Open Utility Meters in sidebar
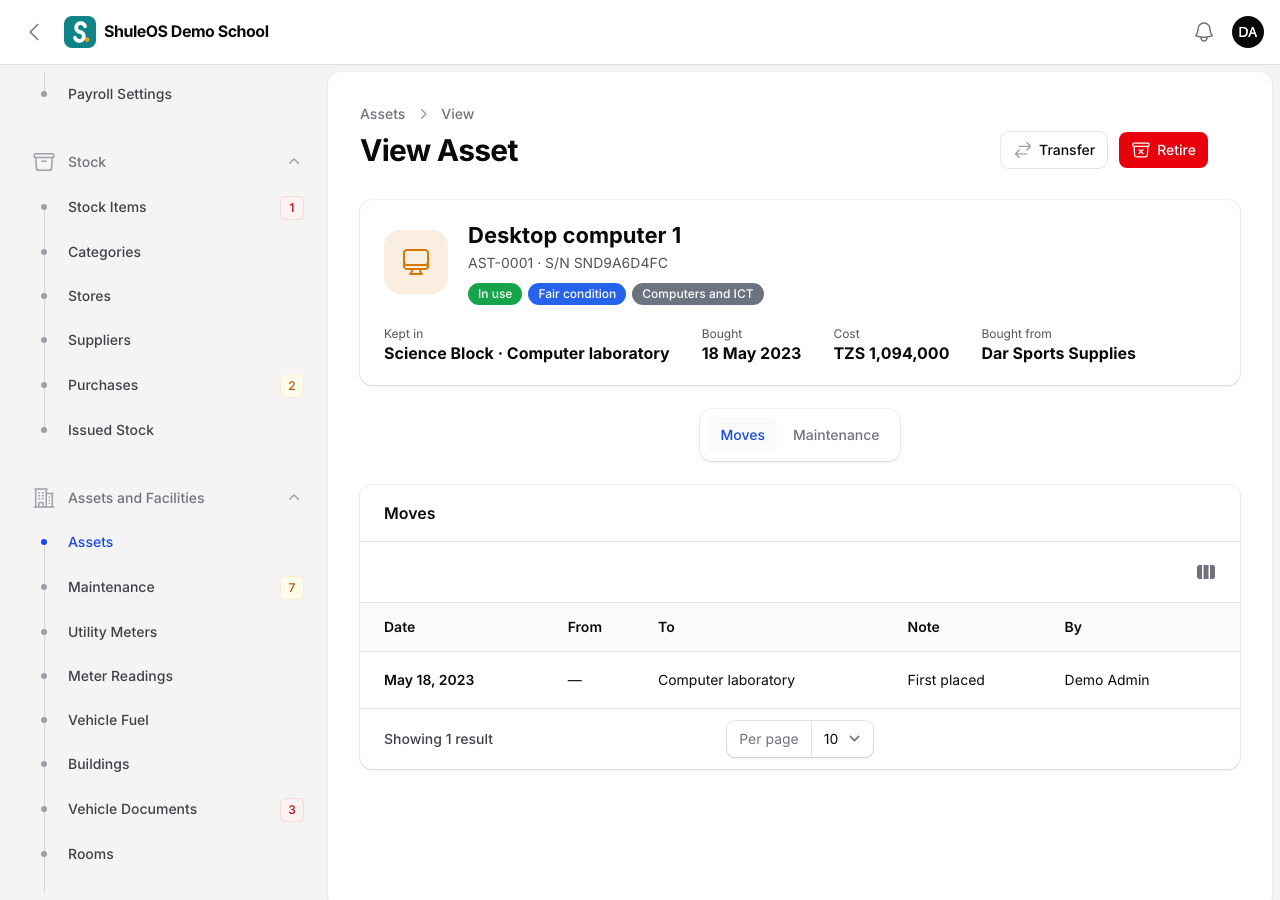The image size is (1280, 900). (112, 632)
